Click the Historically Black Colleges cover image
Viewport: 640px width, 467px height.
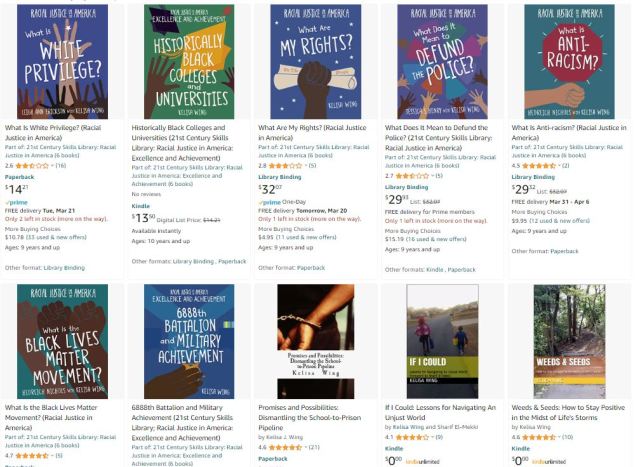189,62
